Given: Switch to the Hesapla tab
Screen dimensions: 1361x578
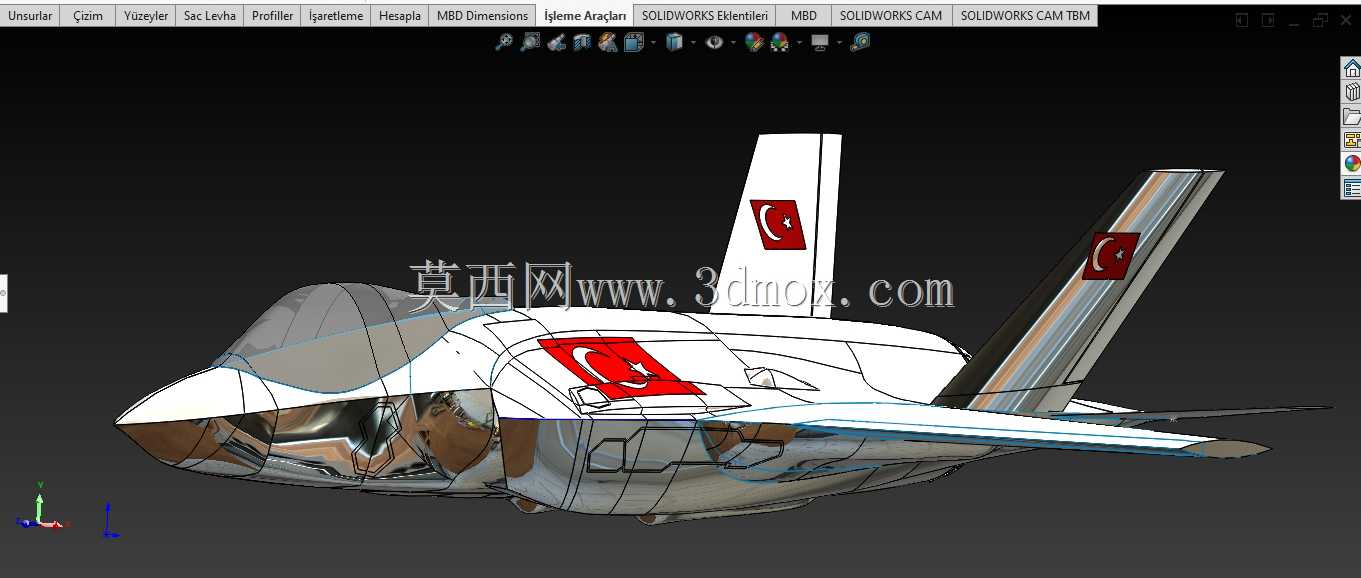Looking at the screenshot, I should (400, 16).
